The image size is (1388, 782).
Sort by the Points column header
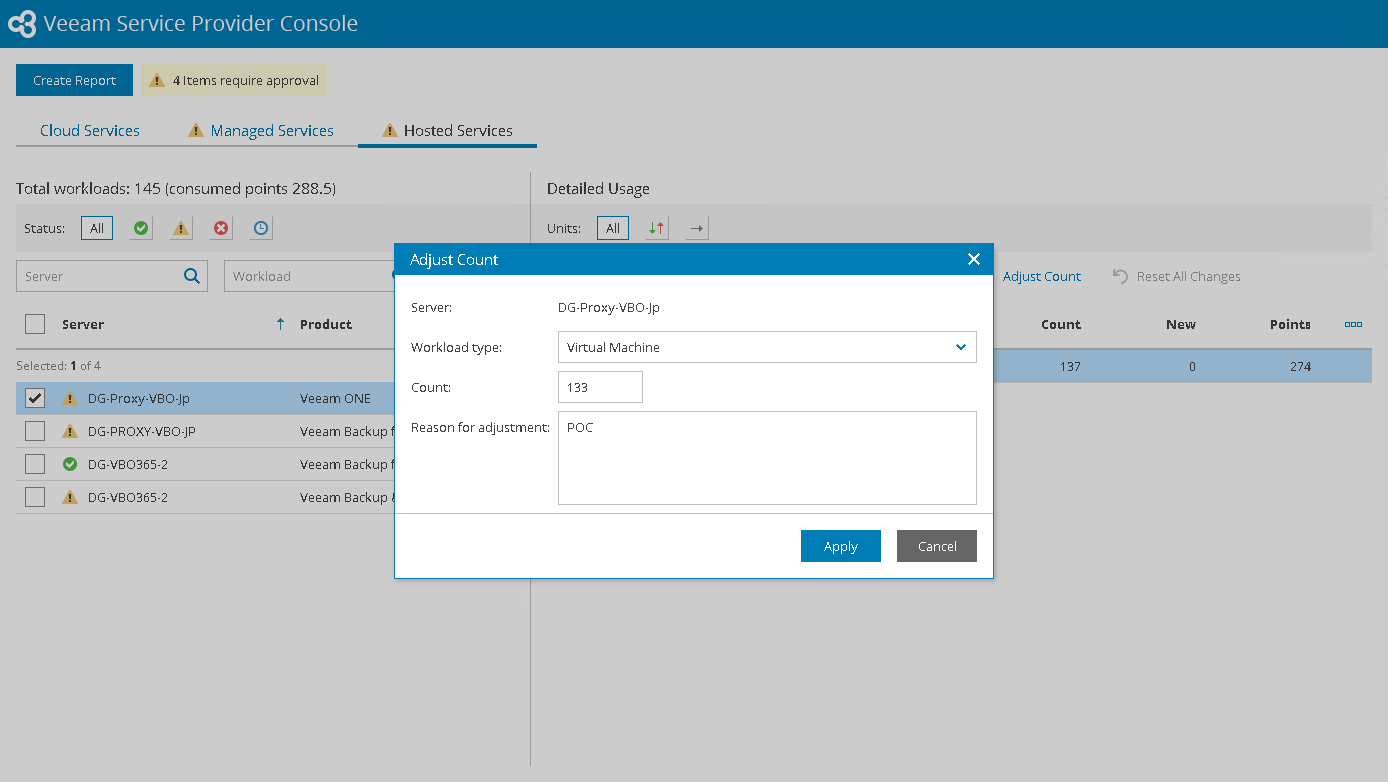click(1290, 324)
